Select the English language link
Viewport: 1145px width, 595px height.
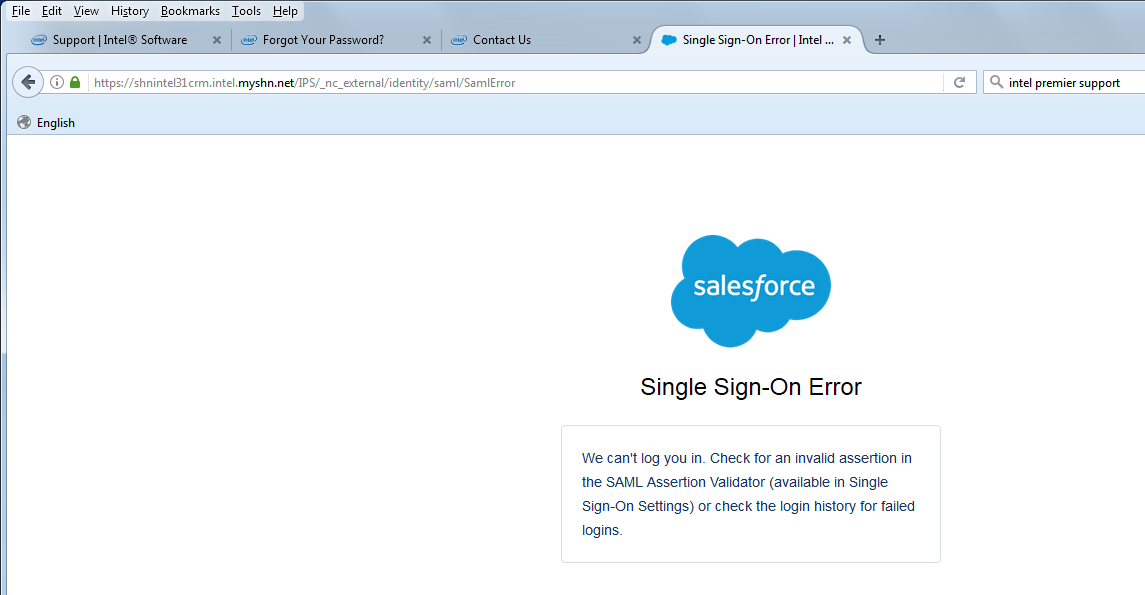[x=56, y=123]
